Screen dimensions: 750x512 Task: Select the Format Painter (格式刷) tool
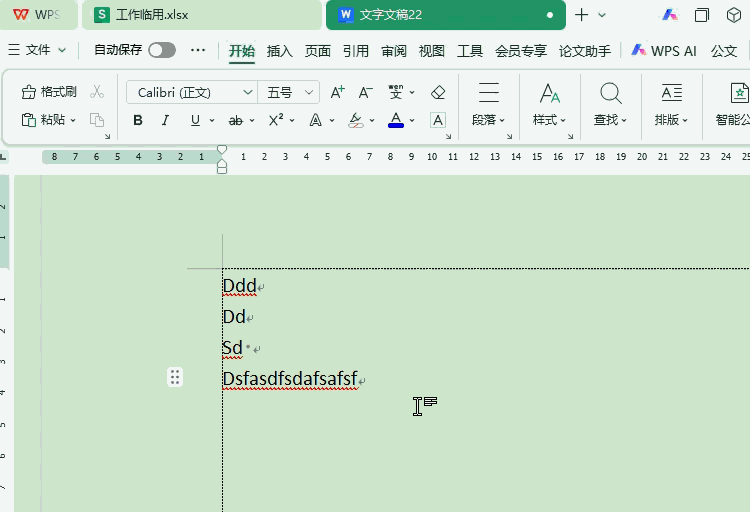coord(49,91)
